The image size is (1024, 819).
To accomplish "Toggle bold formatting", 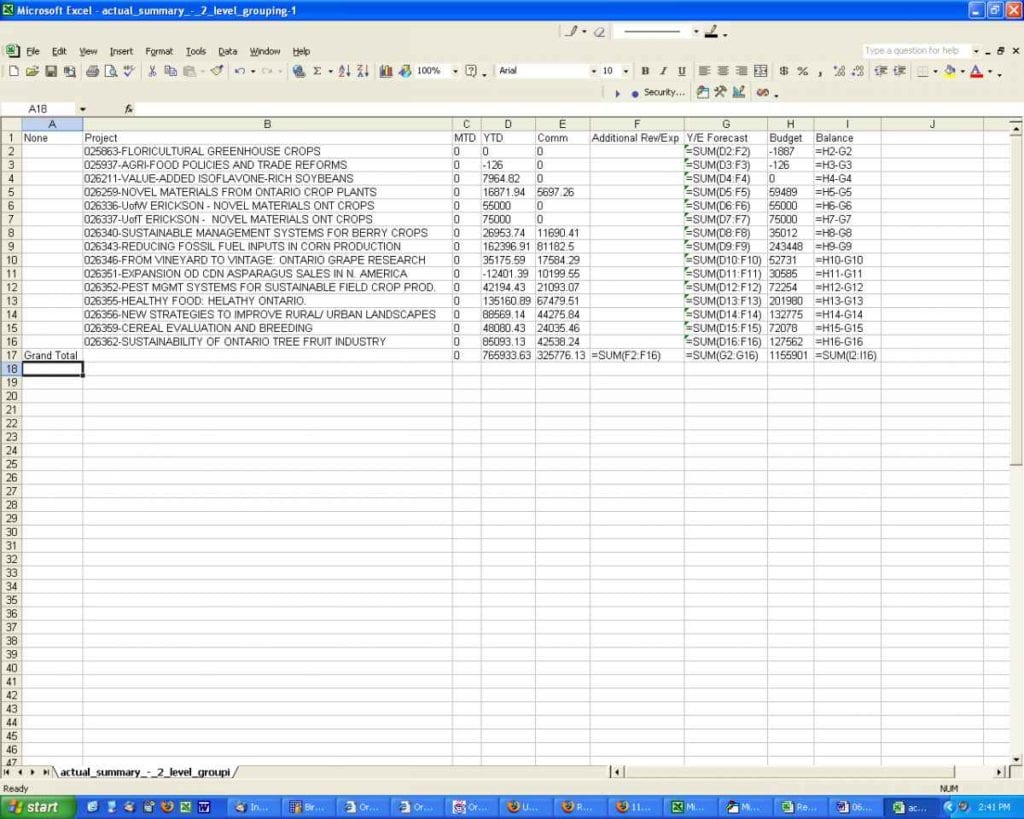I will point(645,70).
